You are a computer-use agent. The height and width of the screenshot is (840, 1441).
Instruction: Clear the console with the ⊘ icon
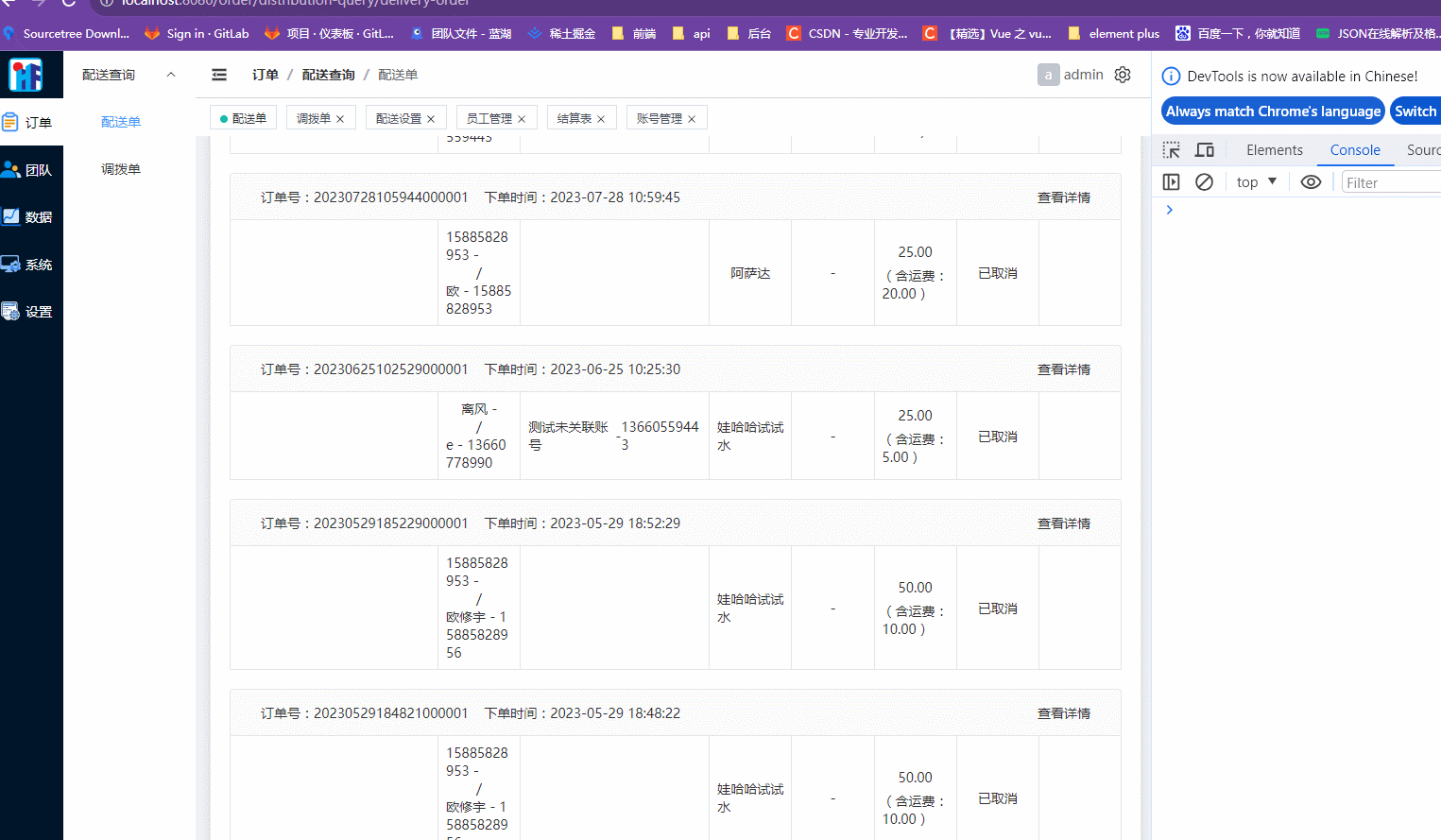(x=1204, y=181)
